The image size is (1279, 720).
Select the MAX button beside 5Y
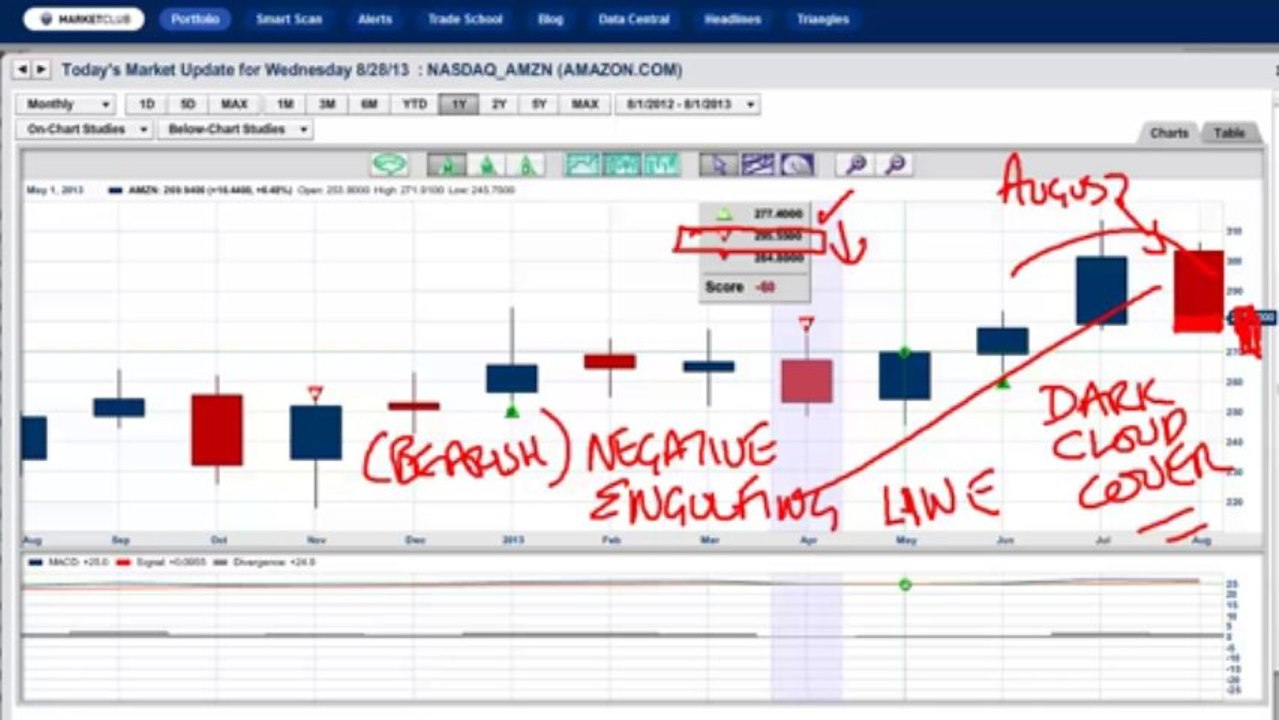tap(584, 104)
